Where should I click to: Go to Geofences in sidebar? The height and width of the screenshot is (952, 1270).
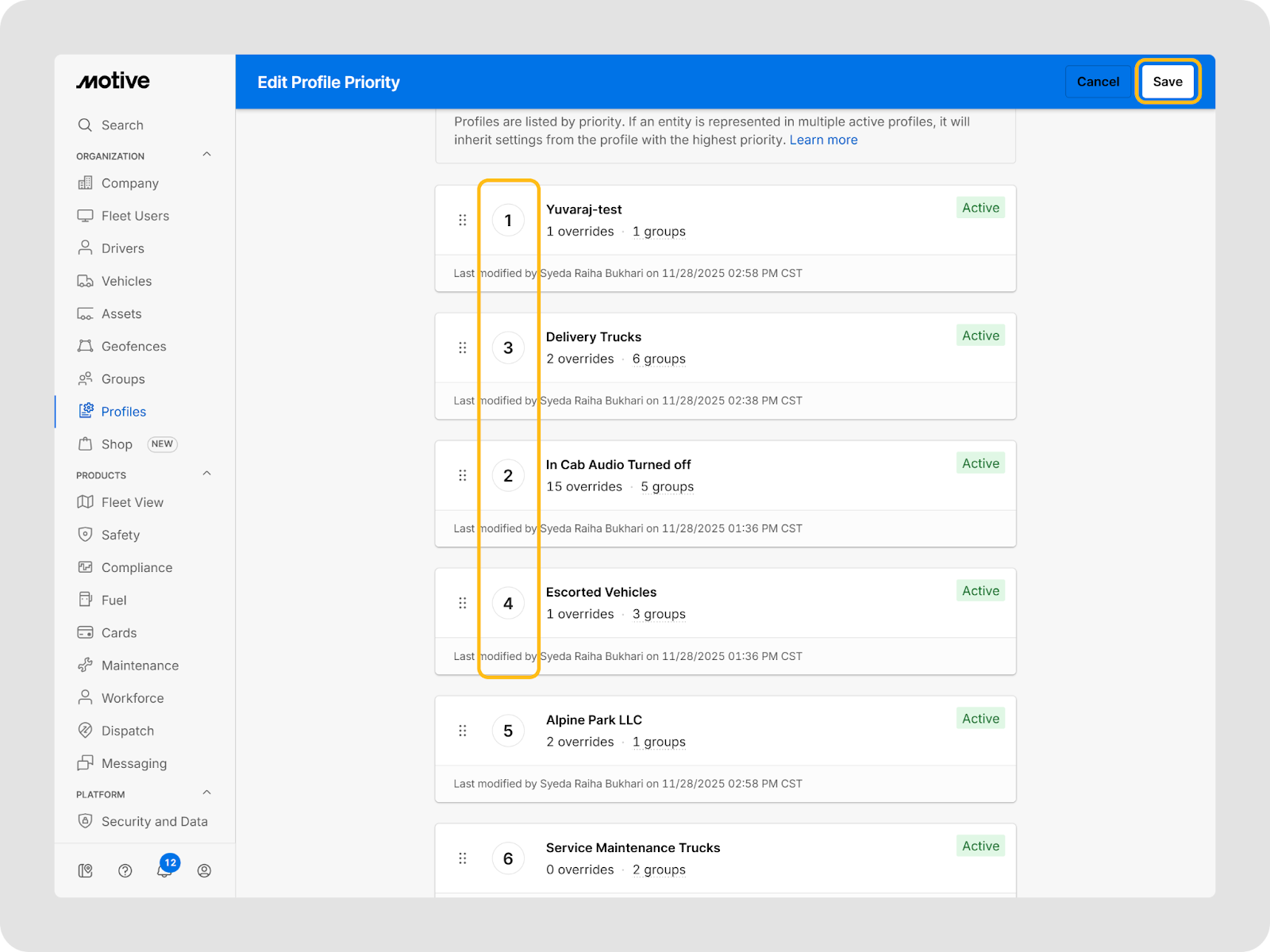(x=133, y=346)
